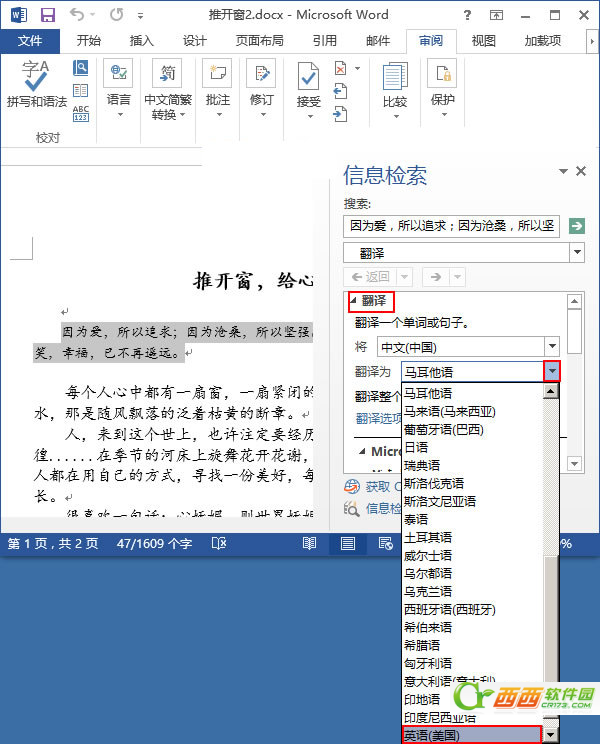
Task: Click the ABC 123 word count icon
Action: coord(81,113)
